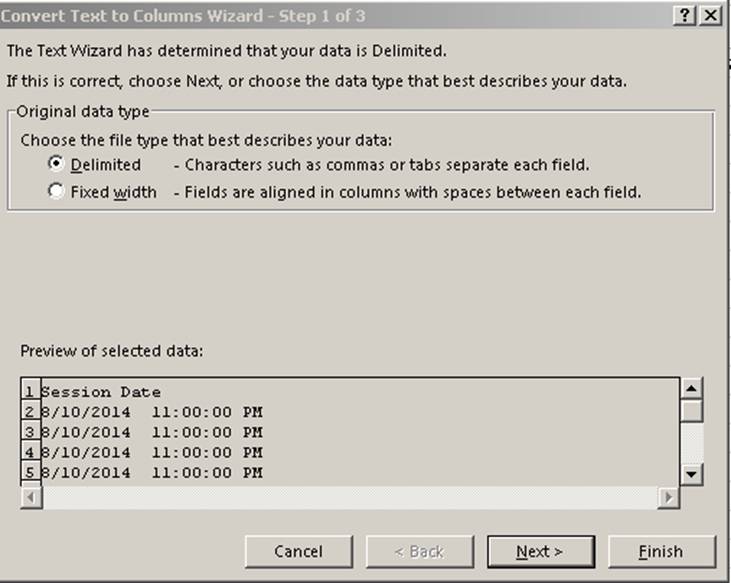Viewport: 731px width, 583px height.
Task: Select the Delimited radio button
Action: (56, 164)
